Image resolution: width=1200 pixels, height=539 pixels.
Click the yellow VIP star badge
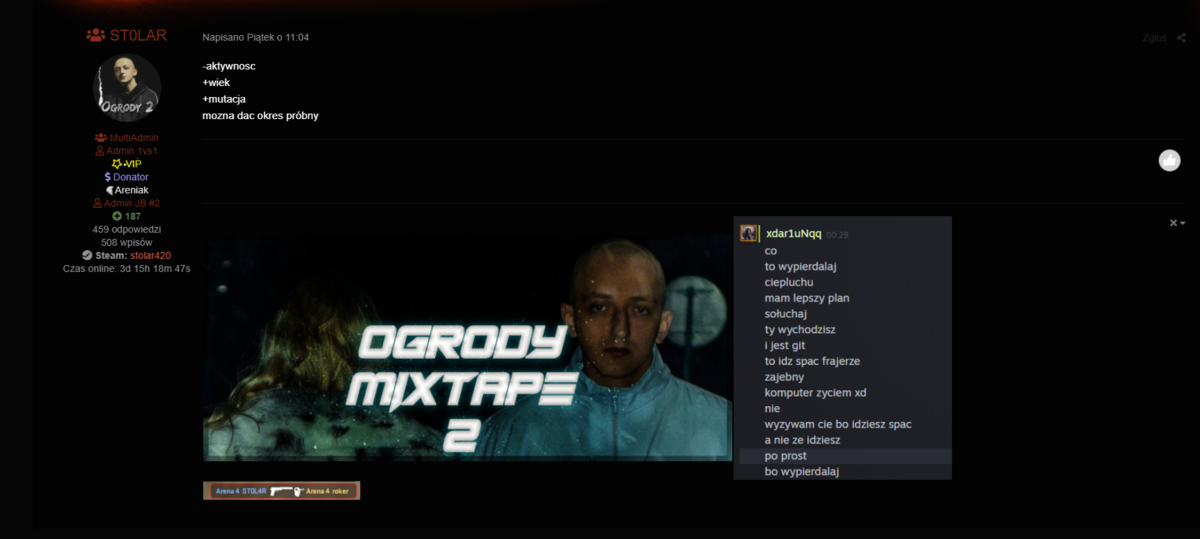click(117, 164)
